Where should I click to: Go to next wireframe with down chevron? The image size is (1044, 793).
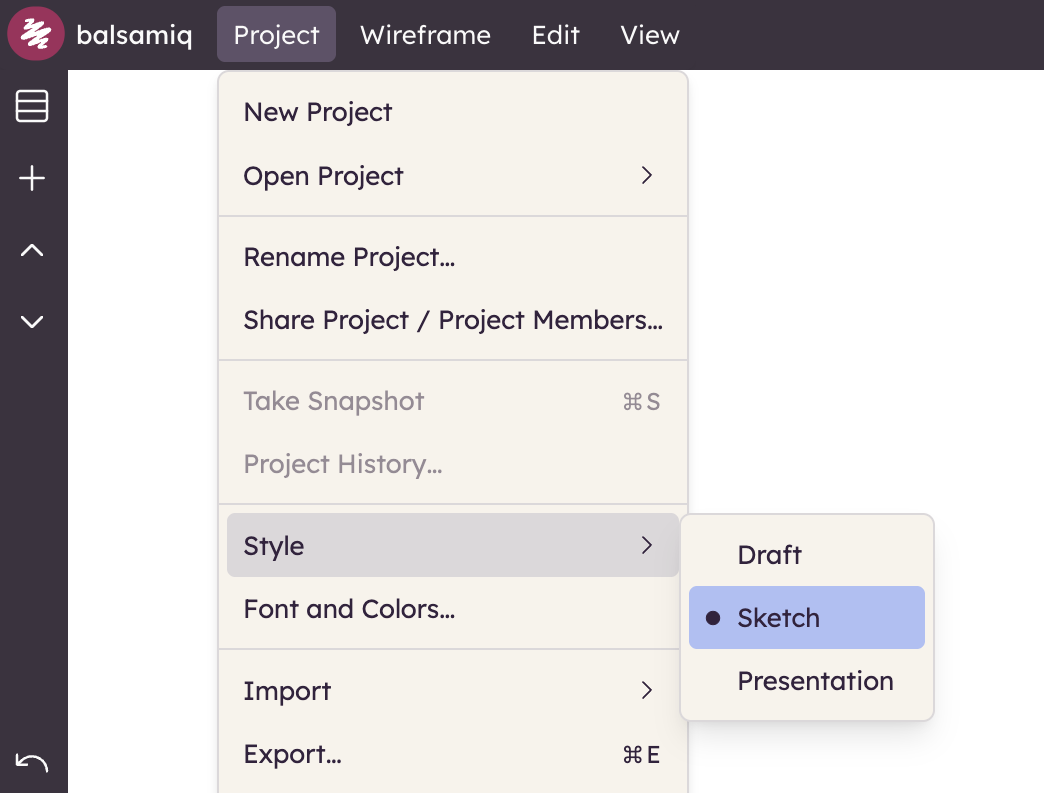point(32,322)
